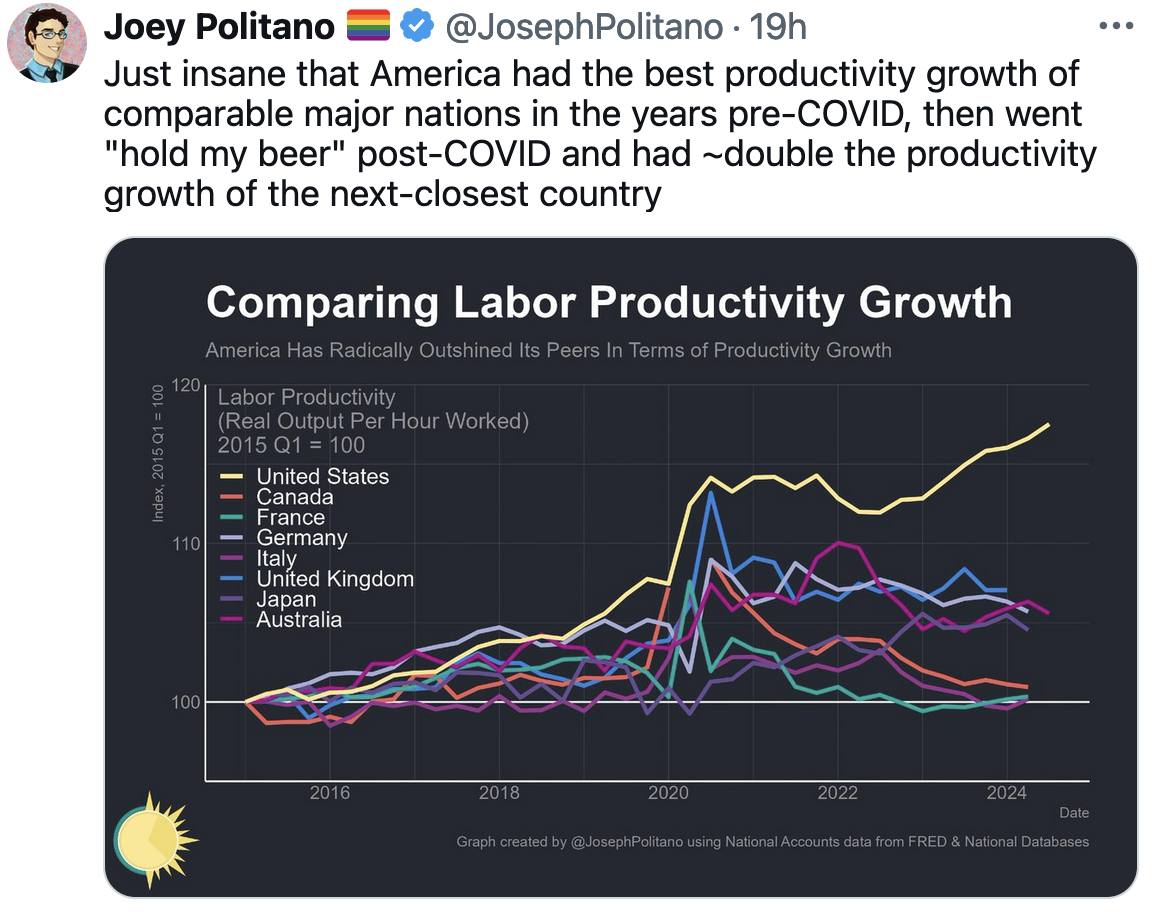Viewport: 1170px width, 912px height.
Task: Open the @JosephPolitano handle link
Action: tap(583, 28)
